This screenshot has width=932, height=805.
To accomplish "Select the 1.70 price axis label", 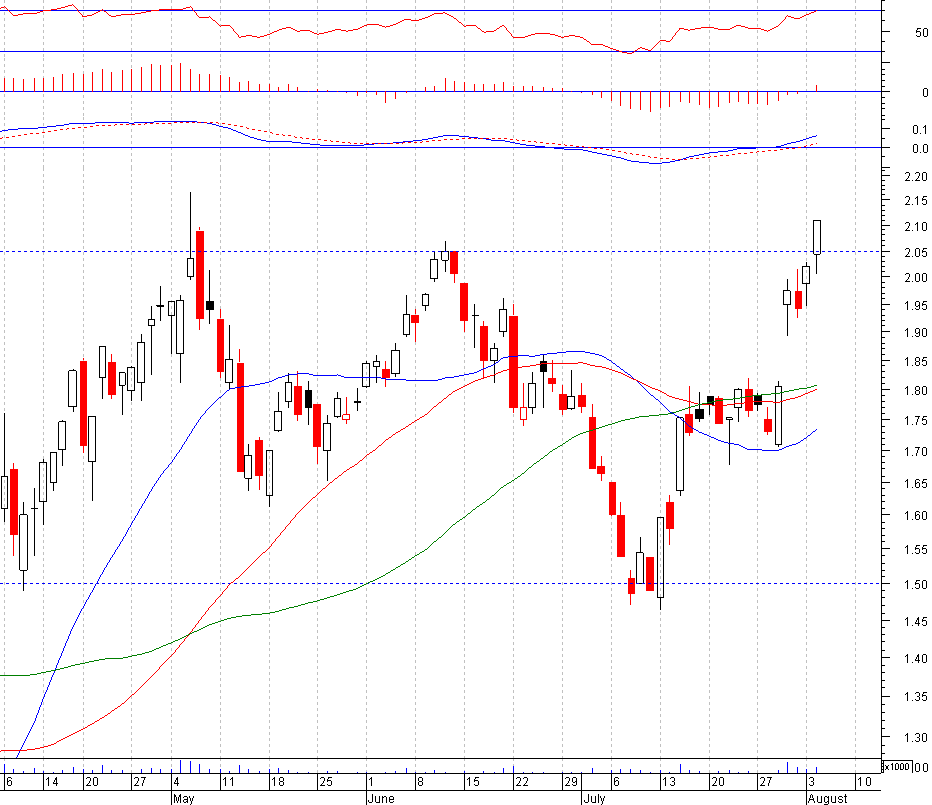I will point(915,452).
